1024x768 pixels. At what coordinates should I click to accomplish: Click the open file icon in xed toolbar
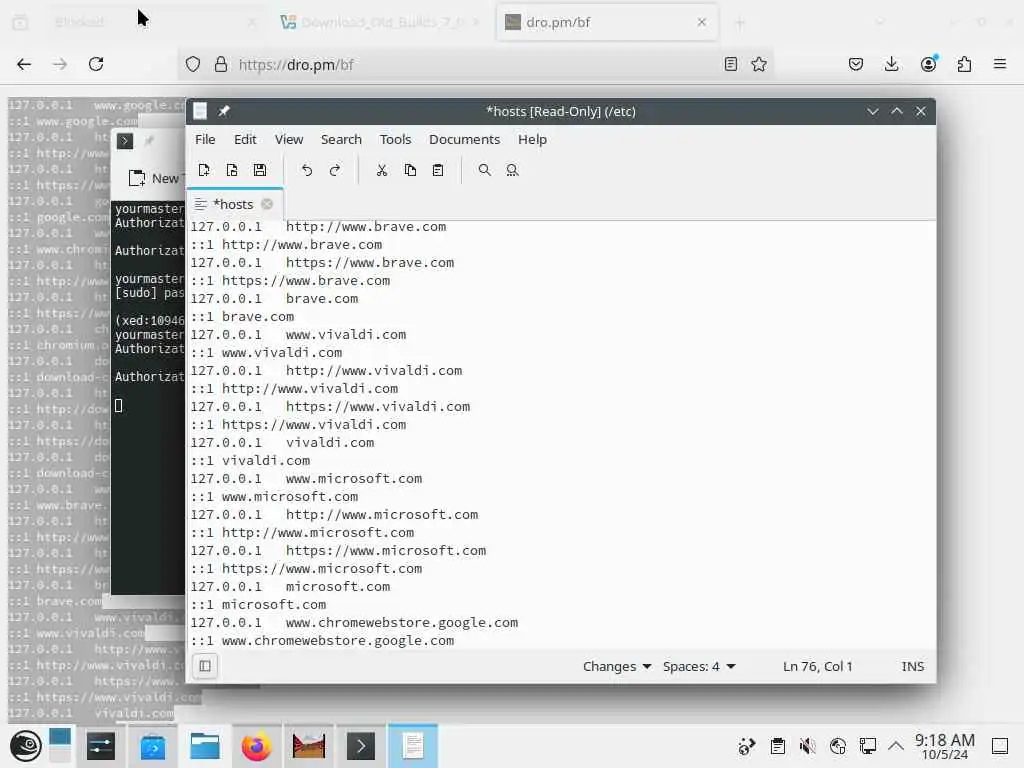pyautogui.click(x=232, y=170)
